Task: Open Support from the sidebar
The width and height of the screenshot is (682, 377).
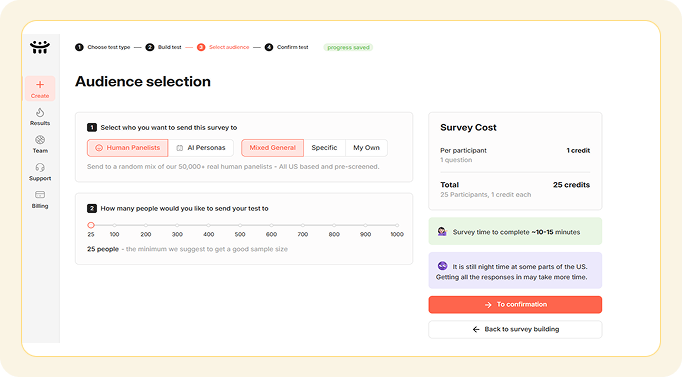Action: tap(40, 172)
